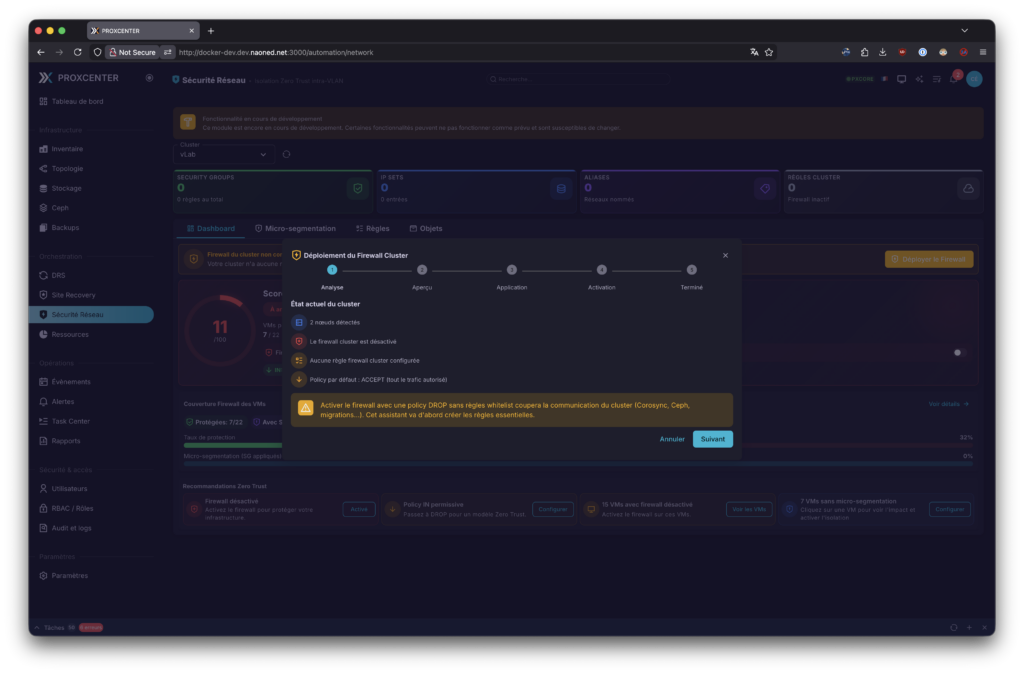Click the AI sparkle icon in header
The width and height of the screenshot is (1024, 674).
tap(919, 79)
